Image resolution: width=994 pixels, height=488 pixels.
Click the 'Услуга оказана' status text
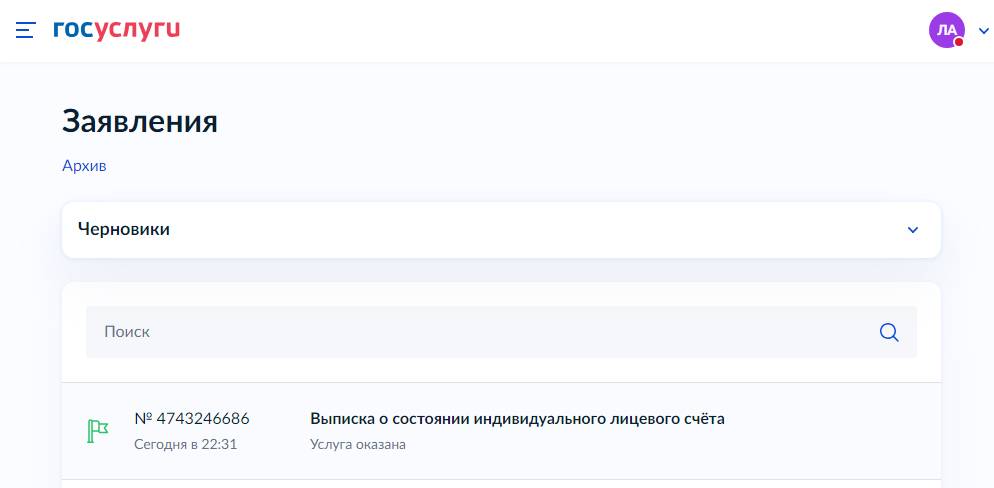358,444
